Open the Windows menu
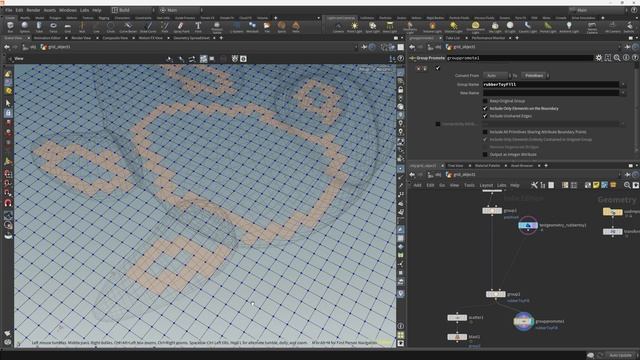 point(68,10)
